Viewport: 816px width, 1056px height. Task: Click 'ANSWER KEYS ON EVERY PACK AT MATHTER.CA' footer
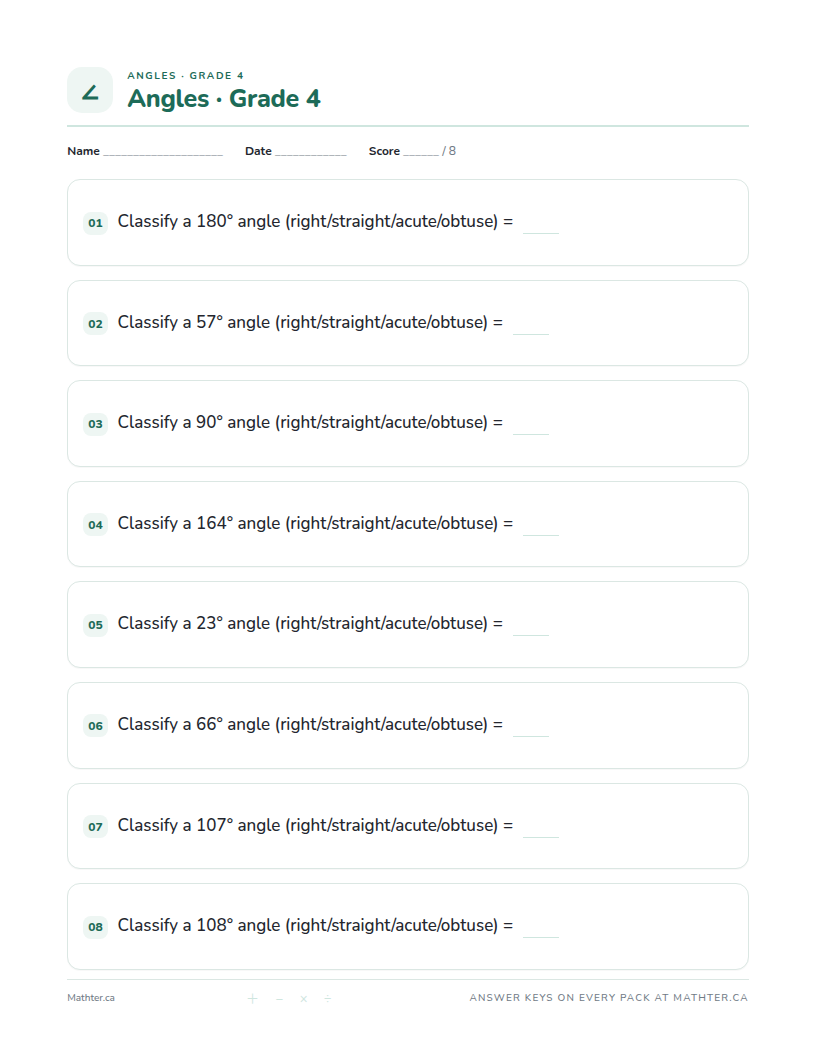(x=609, y=998)
